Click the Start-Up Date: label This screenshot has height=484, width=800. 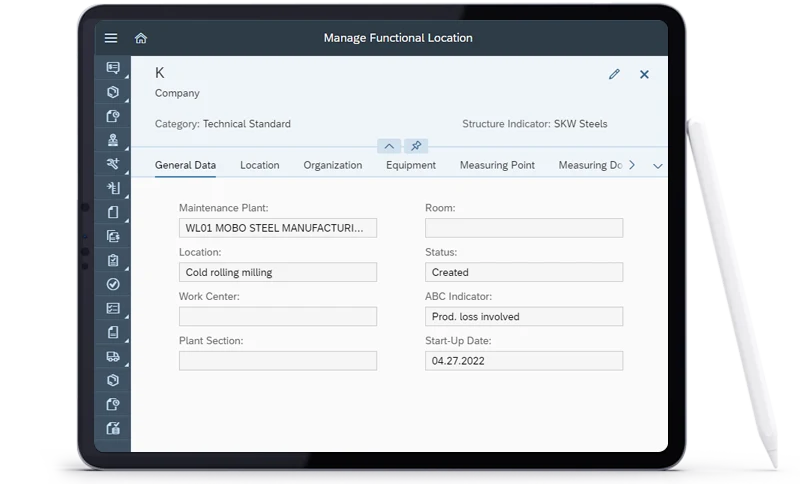click(x=458, y=341)
